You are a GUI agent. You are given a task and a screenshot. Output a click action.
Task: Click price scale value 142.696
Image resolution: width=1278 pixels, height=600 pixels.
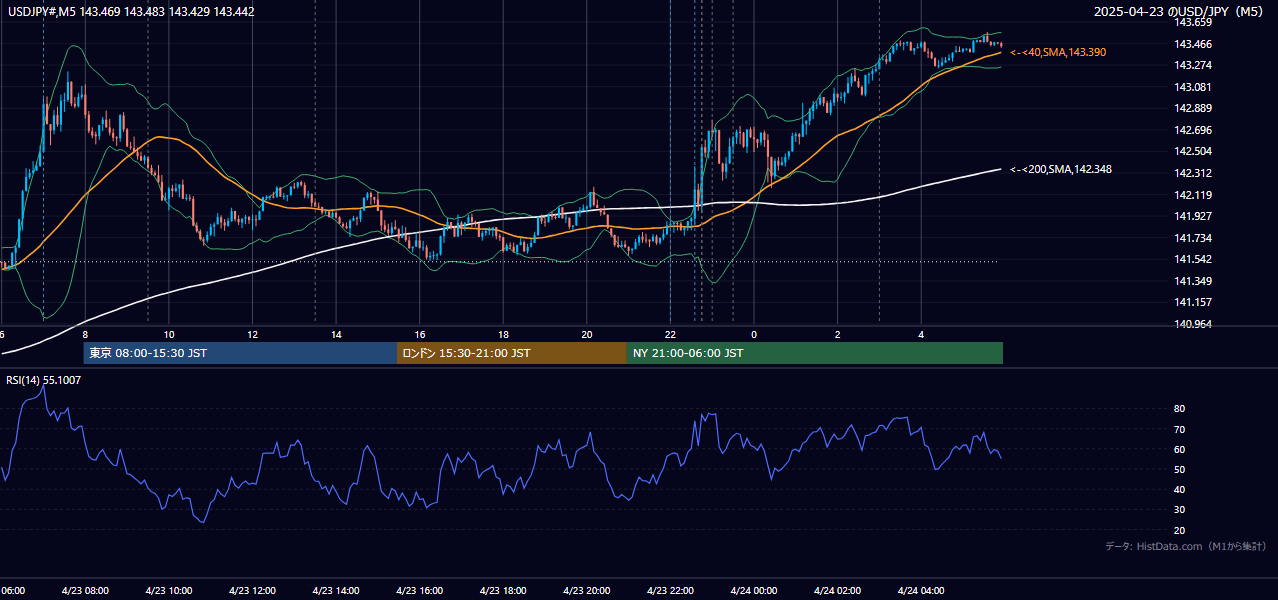[1193, 130]
